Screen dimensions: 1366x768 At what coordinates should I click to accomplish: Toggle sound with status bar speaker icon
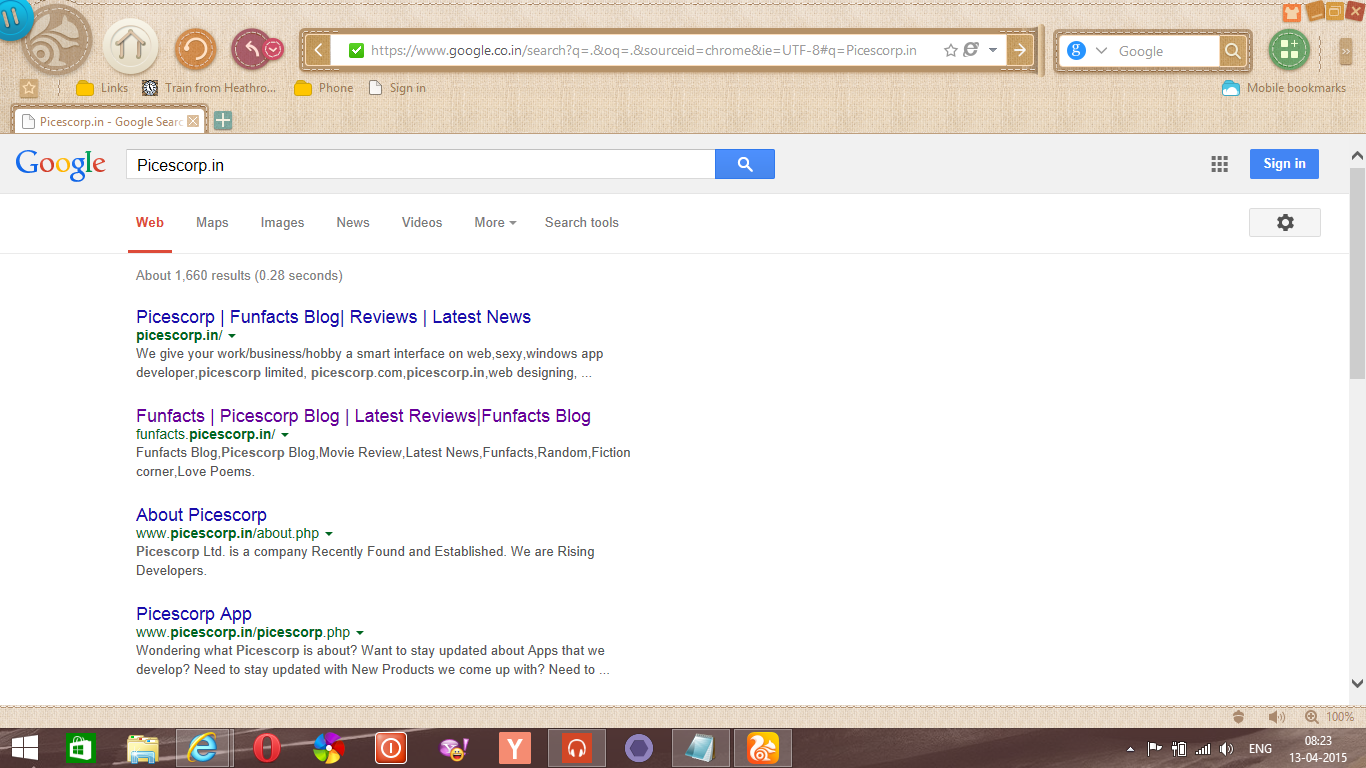click(1276, 717)
